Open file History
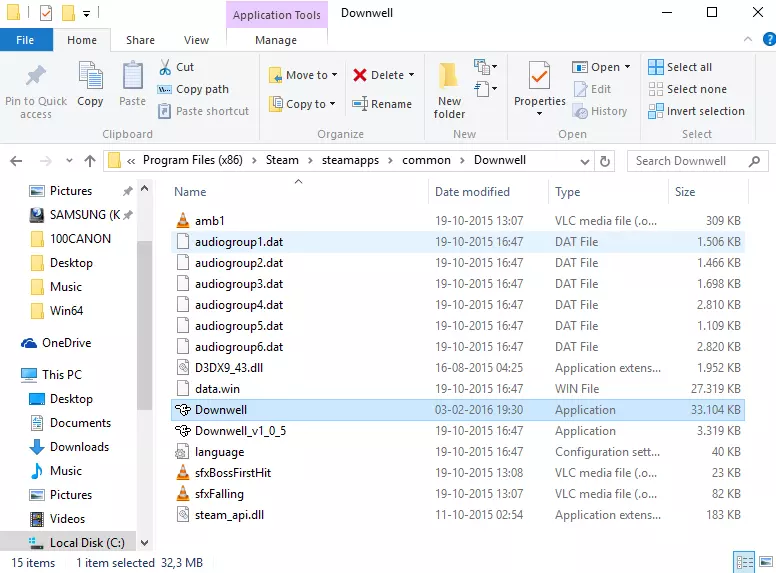This screenshot has width=776, height=573. point(600,111)
